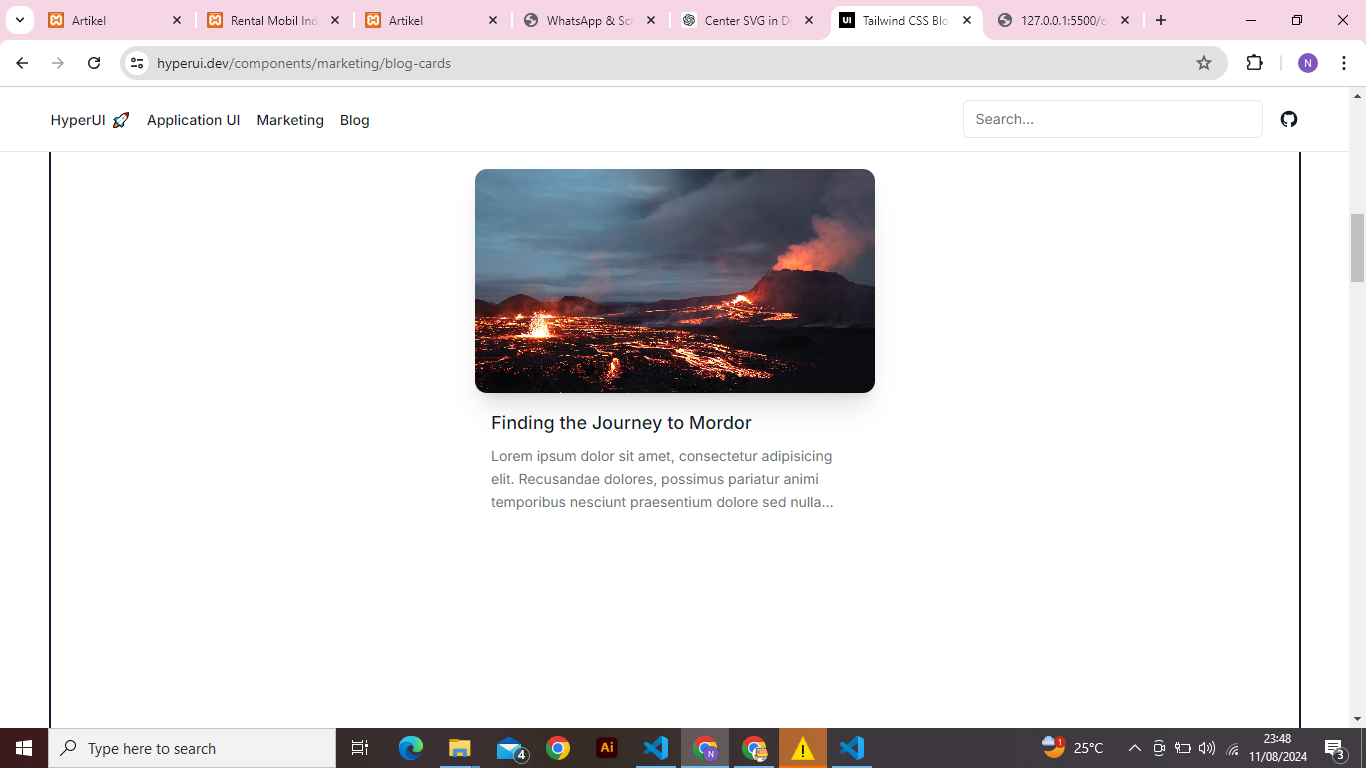Click the Marketing navigation link
The image size is (1366, 768).
click(290, 120)
